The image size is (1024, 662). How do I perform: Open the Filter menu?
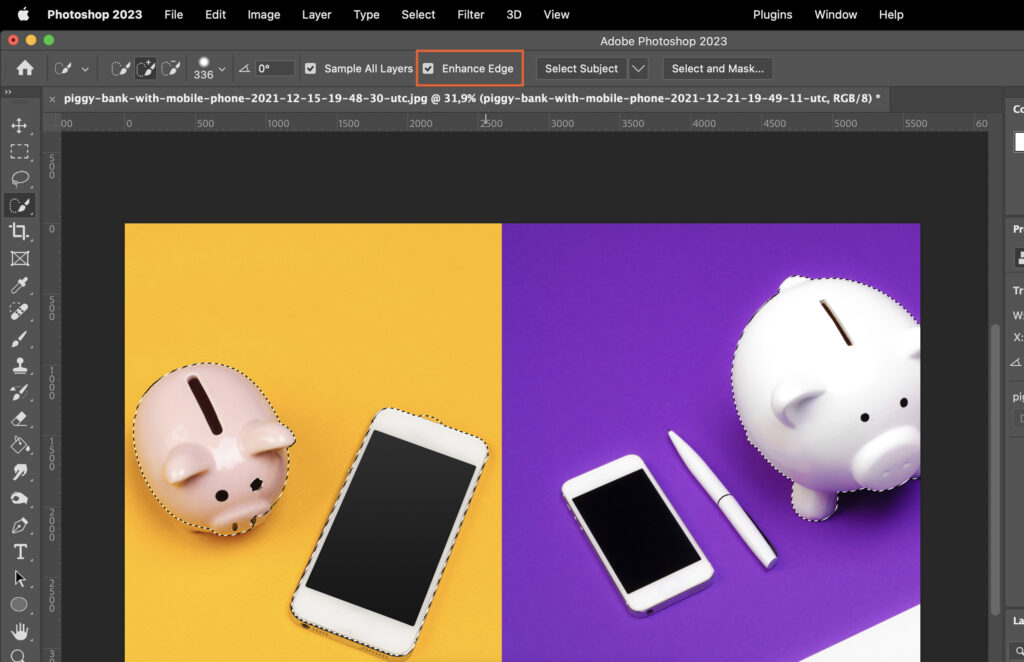(x=470, y=14)
